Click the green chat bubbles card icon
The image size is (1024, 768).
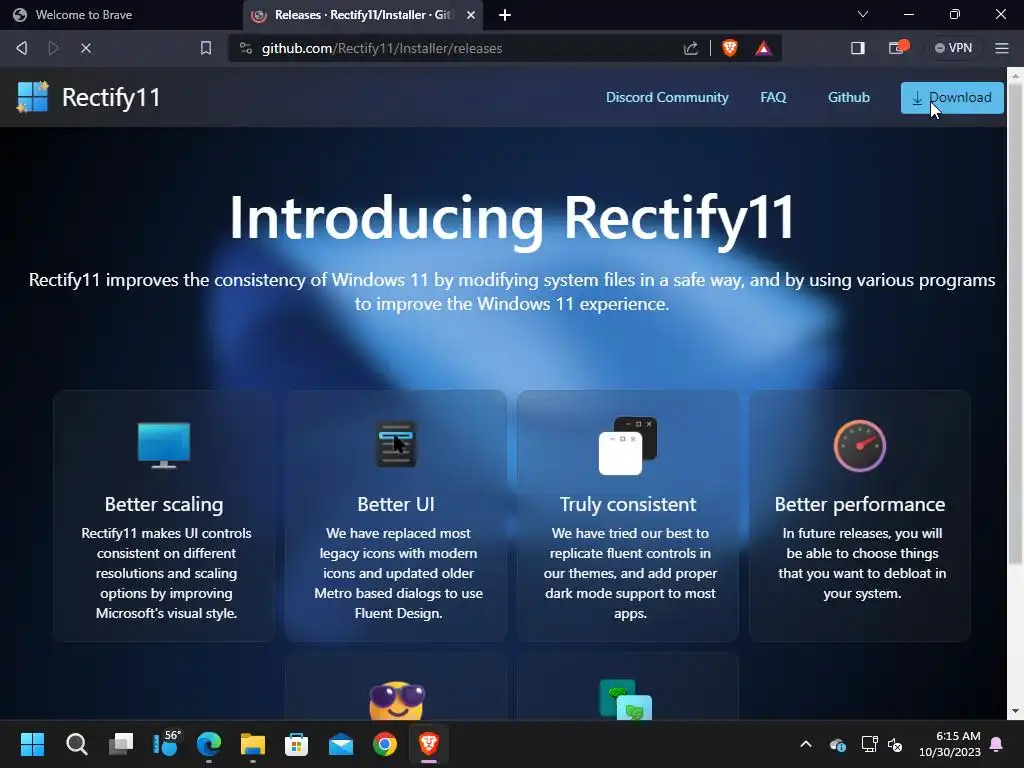click(626, 699)
